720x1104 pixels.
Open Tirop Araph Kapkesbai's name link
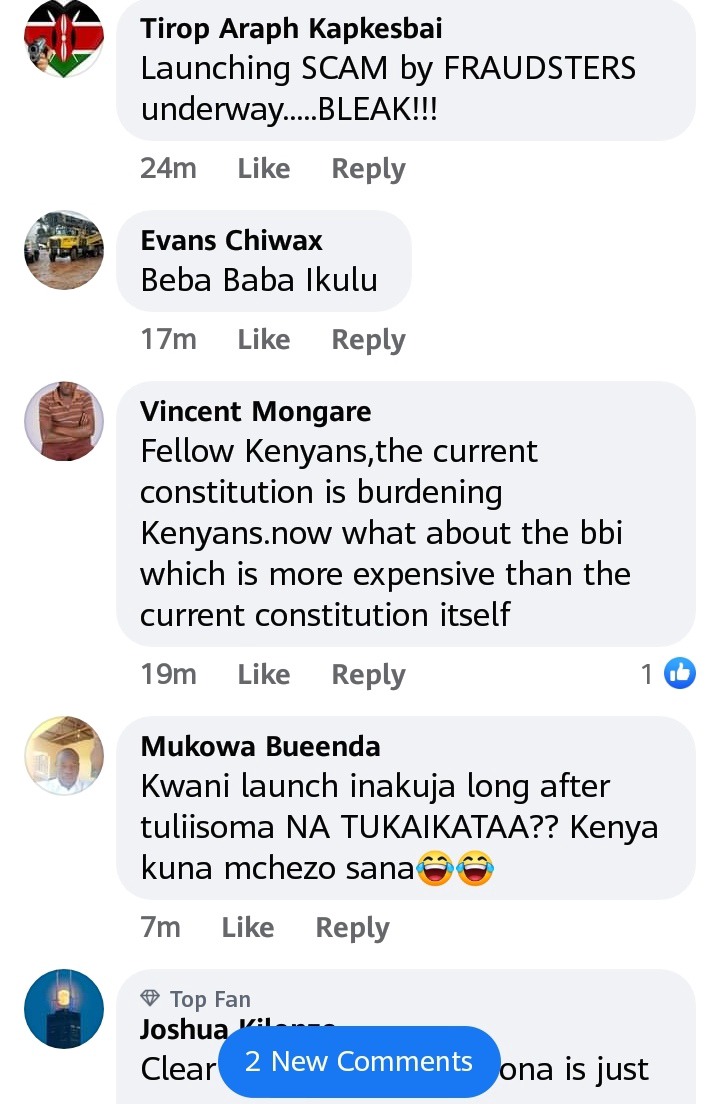291,29
